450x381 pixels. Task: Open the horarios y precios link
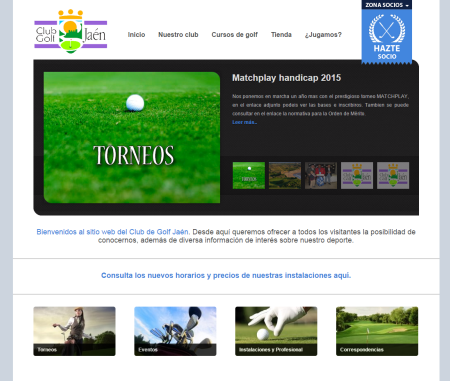(x=226, y=276)
